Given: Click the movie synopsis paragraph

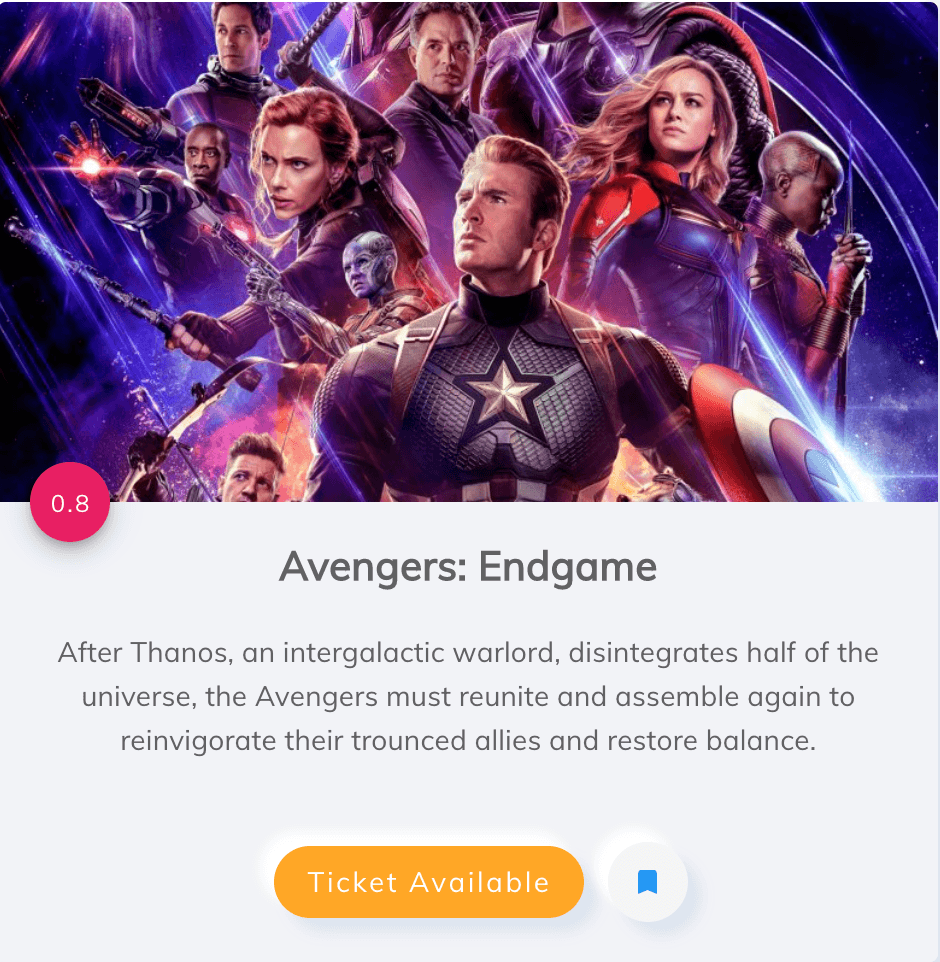Looking at the screenshot, I should [x=468, y=696].
